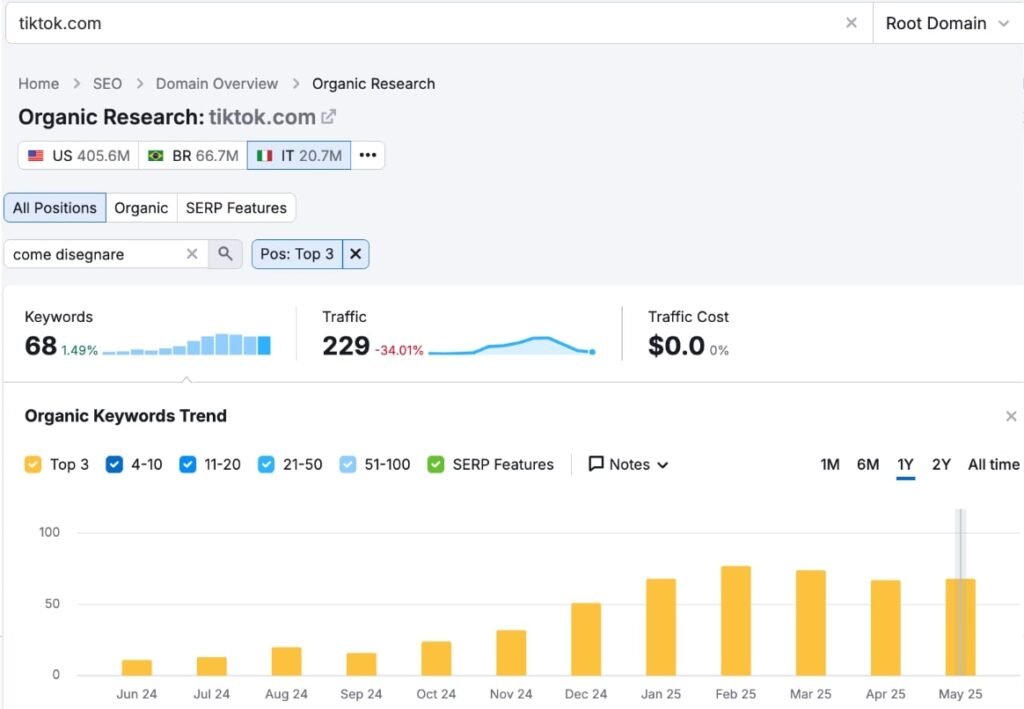Select the 1Y time range
The height and width of the screenshot is (709, 1024).
(x=905, y=464)
